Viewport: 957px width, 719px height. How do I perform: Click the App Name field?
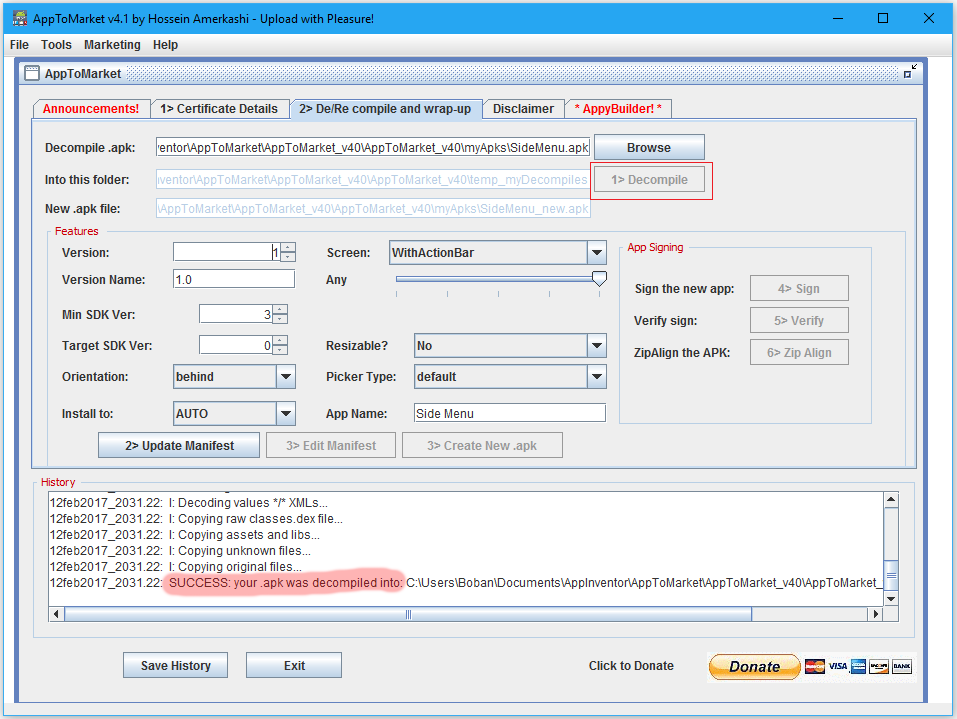[x=510, y=413]
